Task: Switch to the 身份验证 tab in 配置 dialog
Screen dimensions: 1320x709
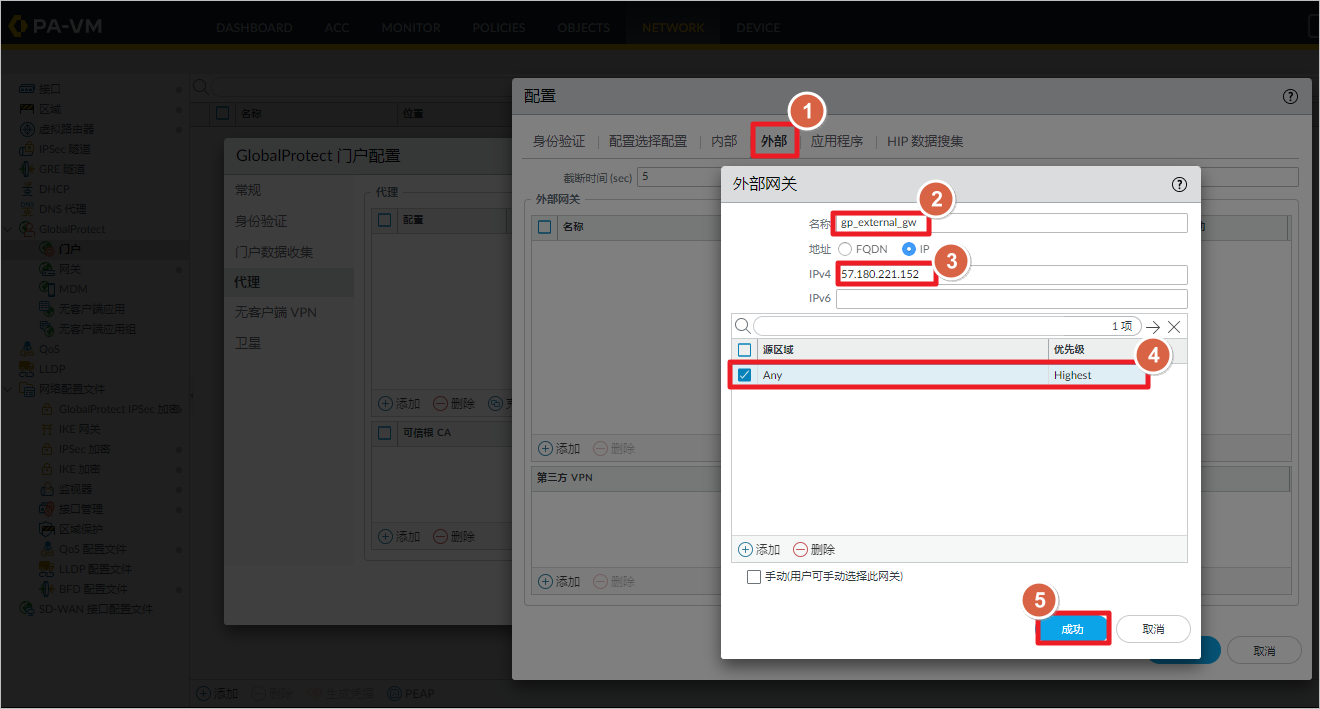Action: tap(559, 141)
